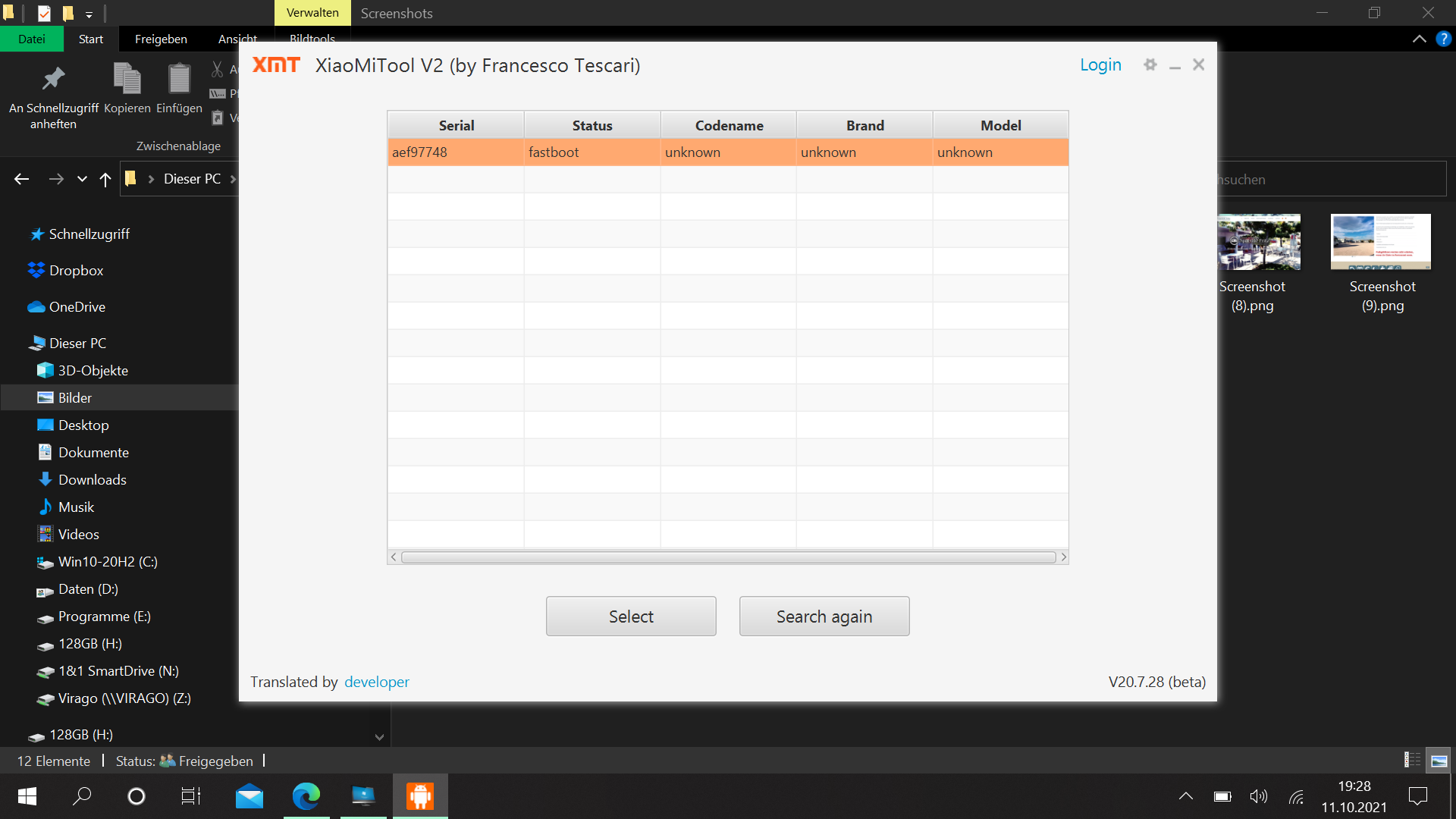Select Dieser PC tree item
This screenshot has width=1456, height=819.
(x=77, y=344)
